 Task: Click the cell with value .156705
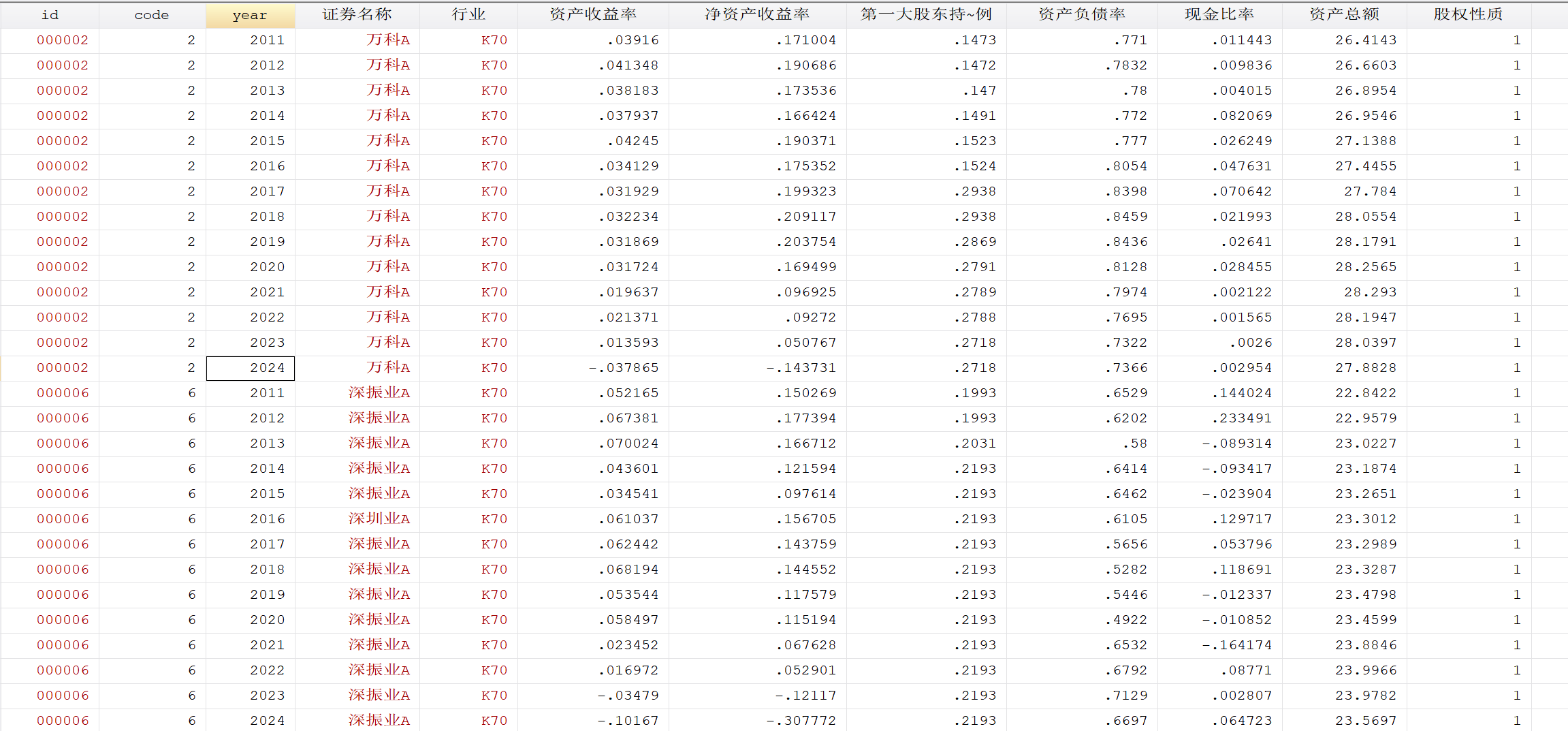[757, 519]
